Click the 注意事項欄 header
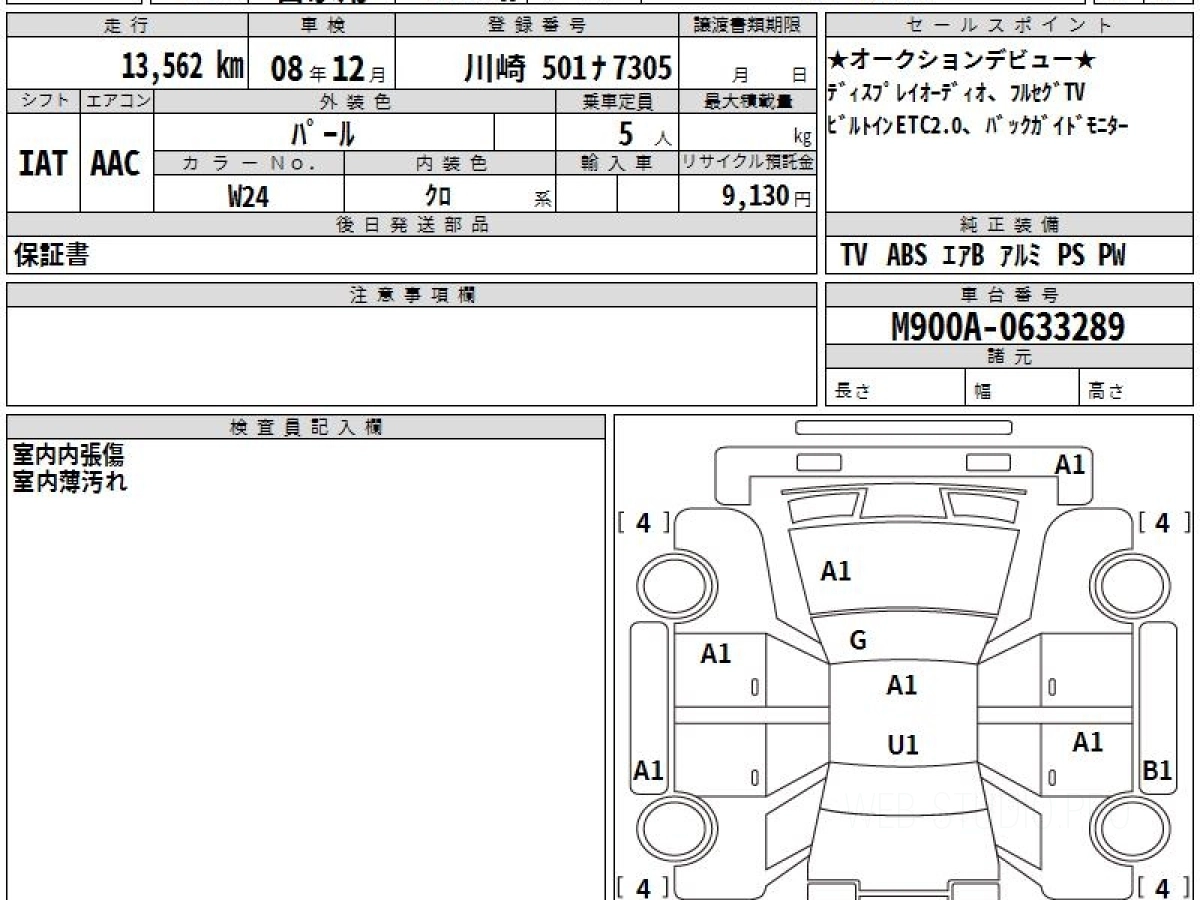The width and height of the screenshot is (1200, 900). coord(412,294)
